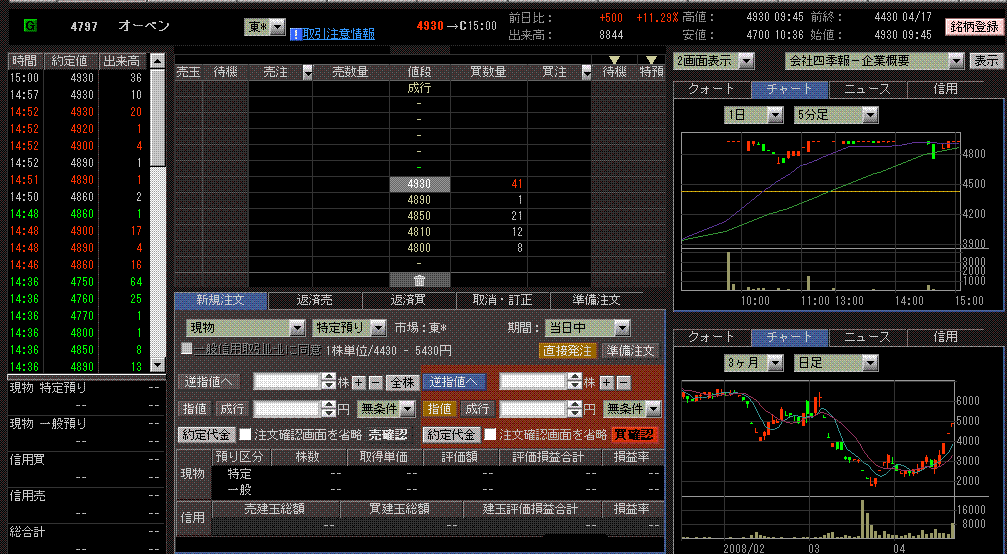
Task: Click the green G icon beside code 4797
Action: click(30, 25)
